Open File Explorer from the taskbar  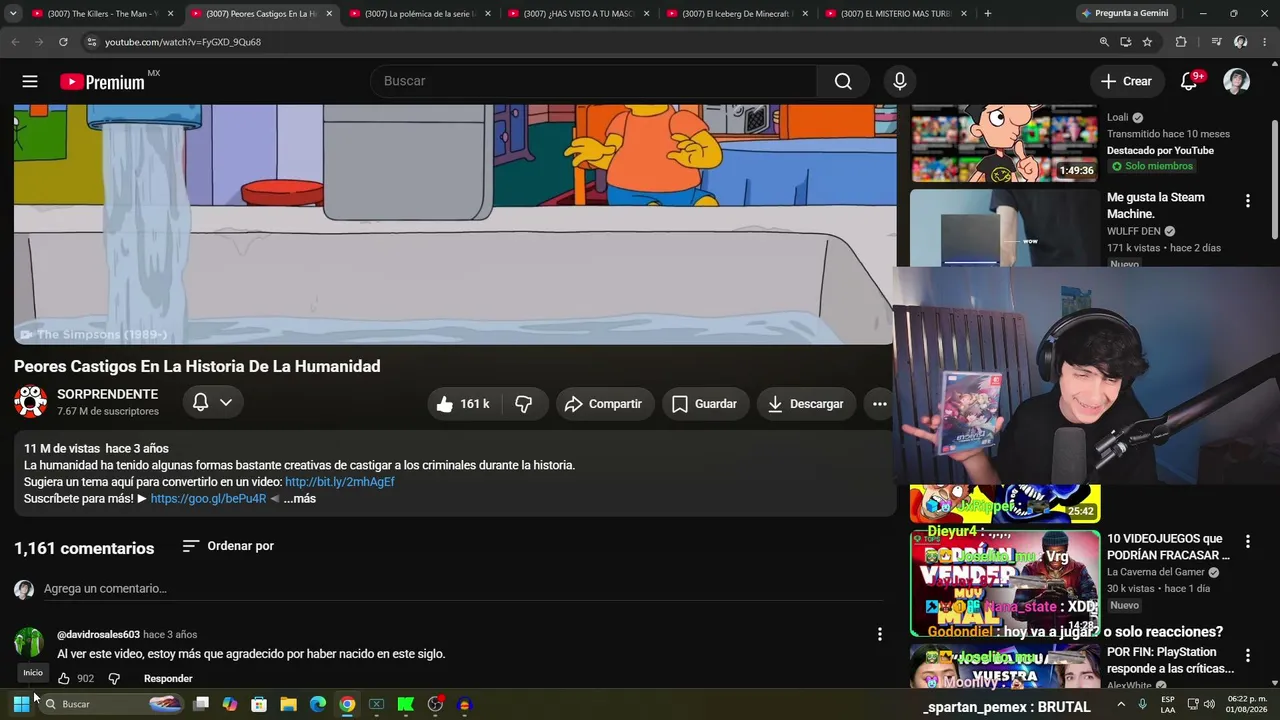tap(288, 704)
